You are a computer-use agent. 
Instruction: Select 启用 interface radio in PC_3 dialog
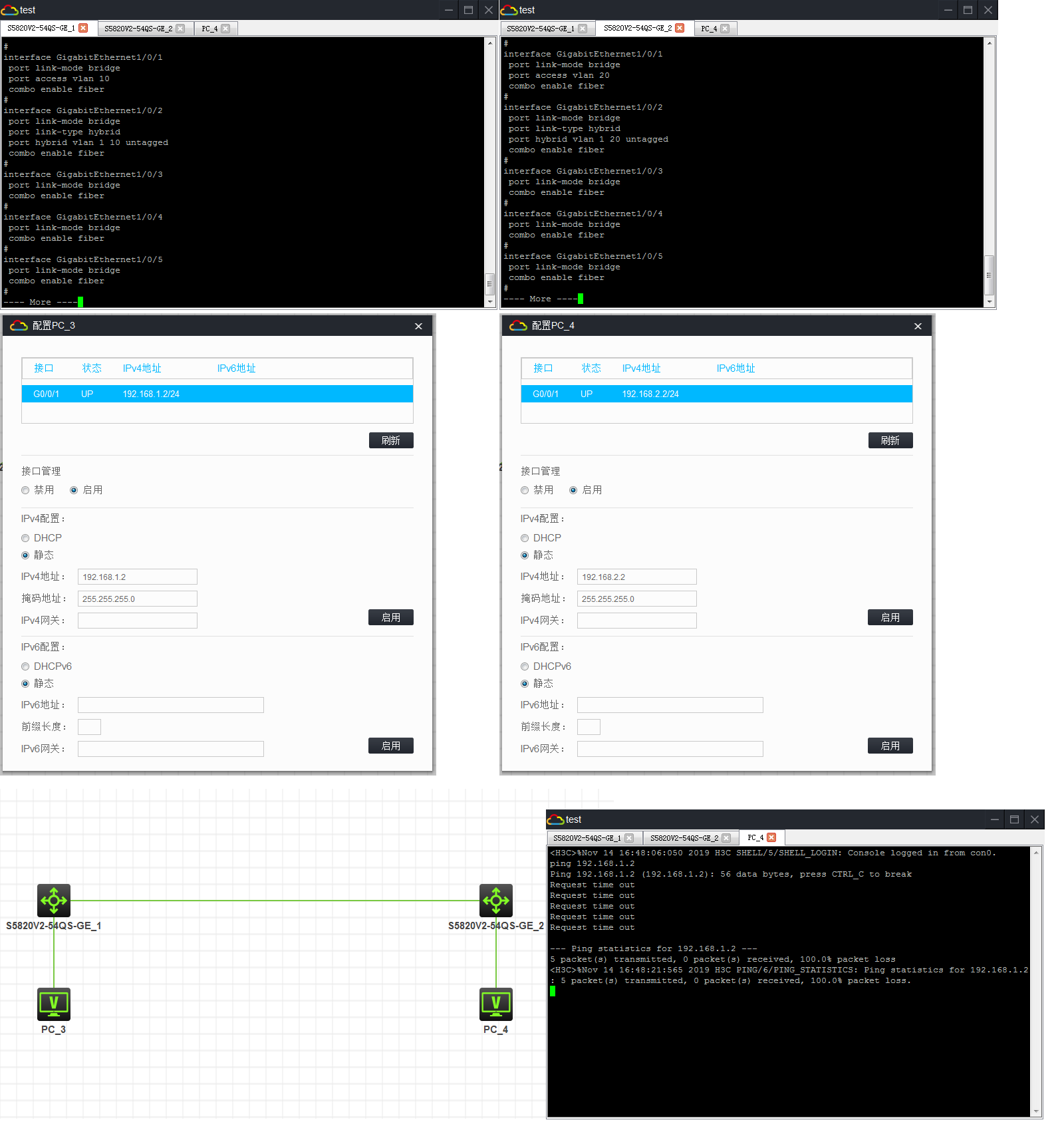(74, 490)
